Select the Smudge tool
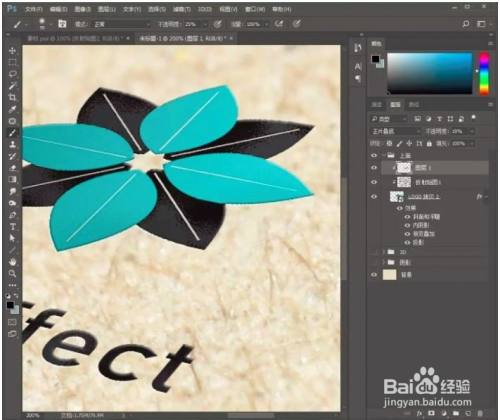 [x=12, y=191]
